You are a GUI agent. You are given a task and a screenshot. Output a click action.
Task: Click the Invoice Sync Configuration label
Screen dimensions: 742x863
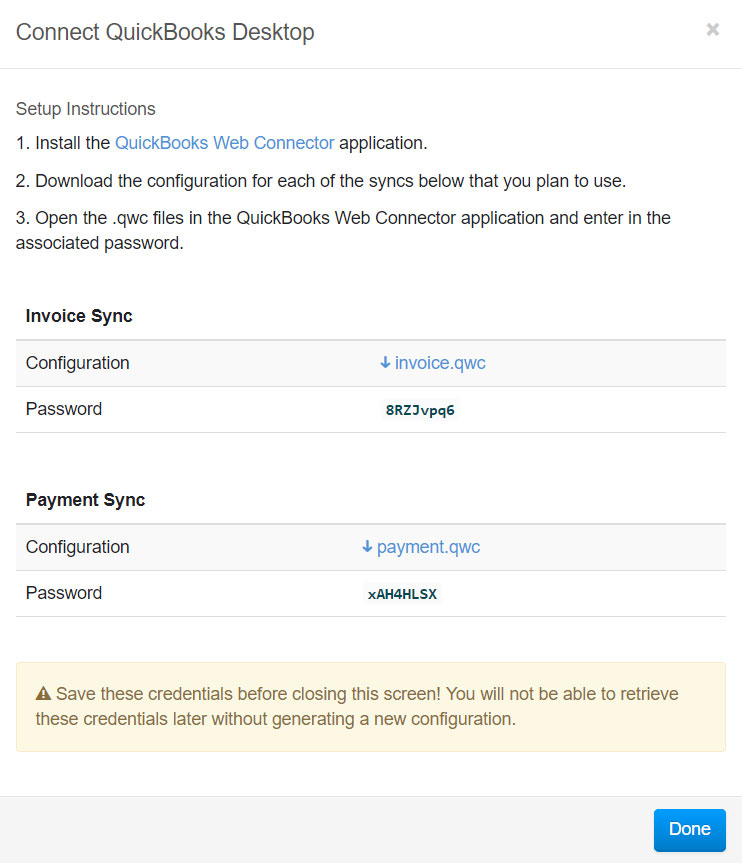click(x=78, y=363)
